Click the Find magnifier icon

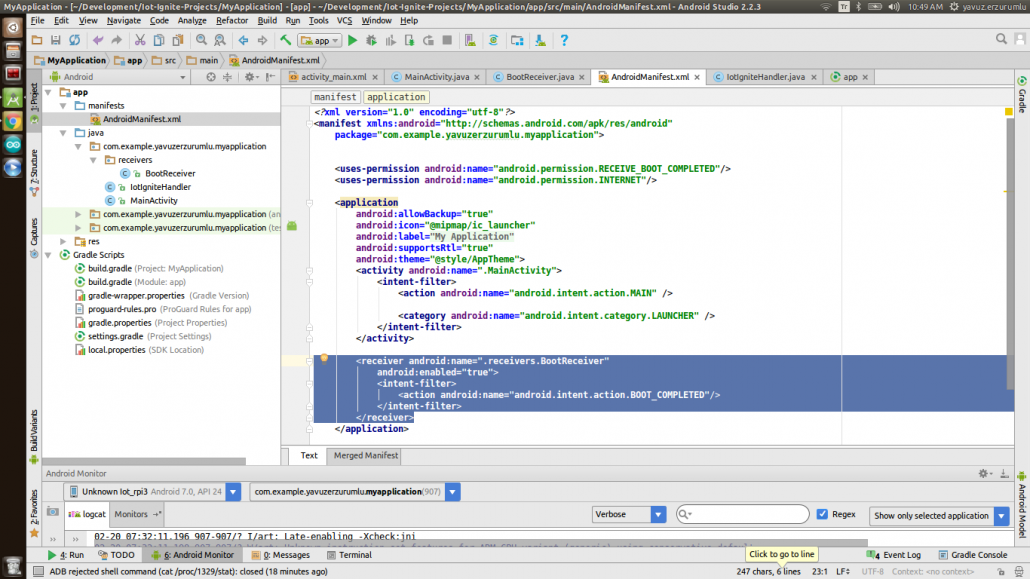pyautogui.click(x=201, y=41)
